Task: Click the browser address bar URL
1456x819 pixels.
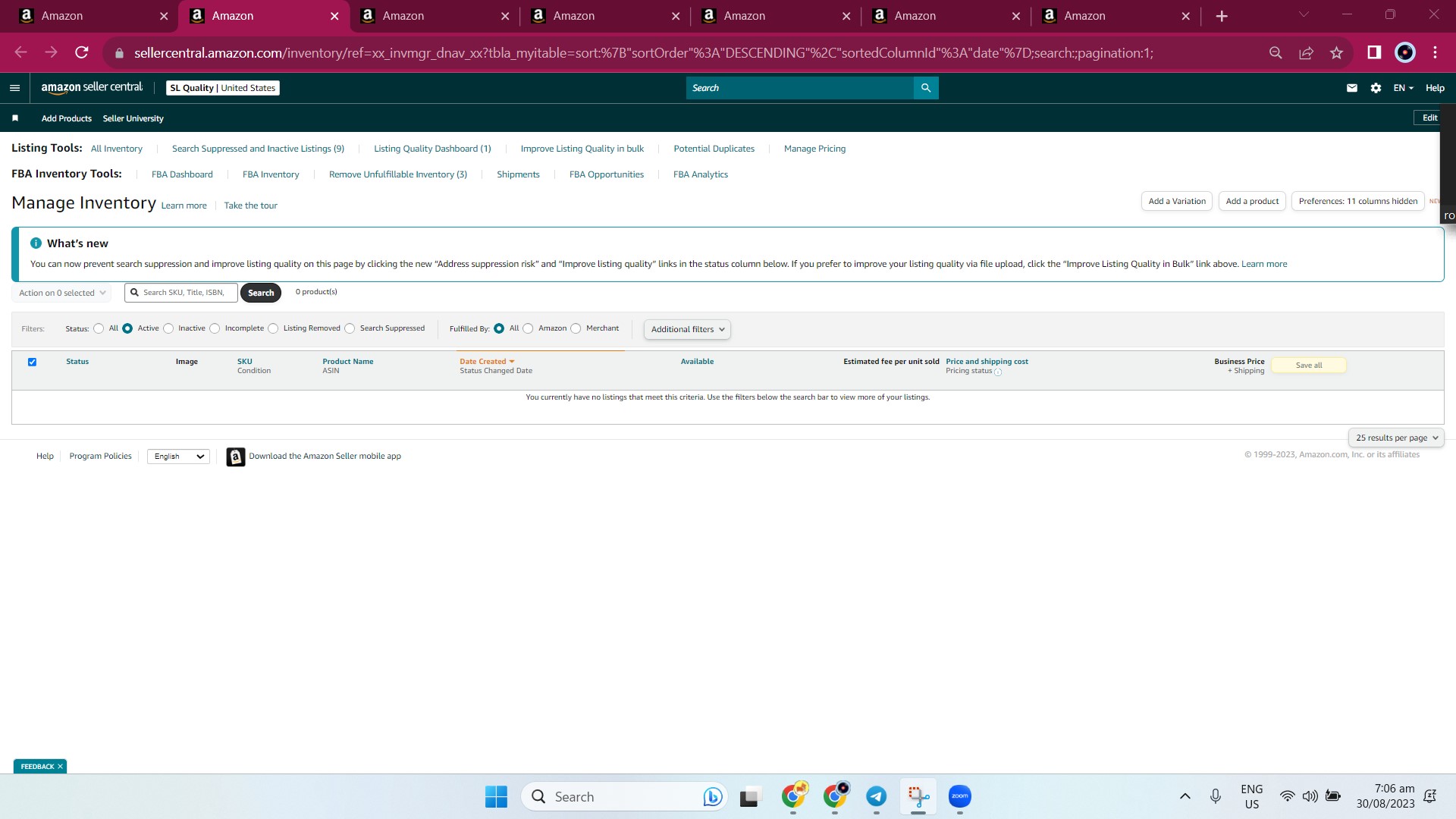Action: (643, 53)
